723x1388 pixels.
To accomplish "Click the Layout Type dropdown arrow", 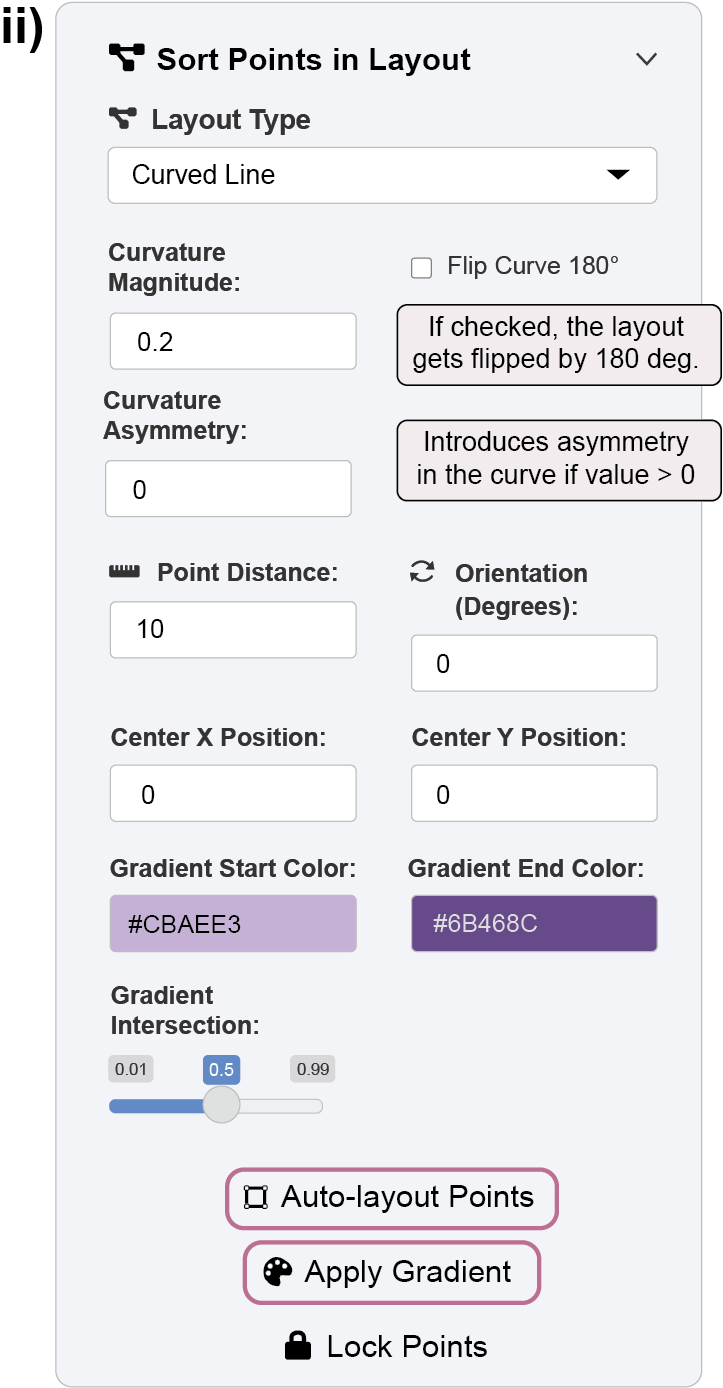I will point(618,175).
